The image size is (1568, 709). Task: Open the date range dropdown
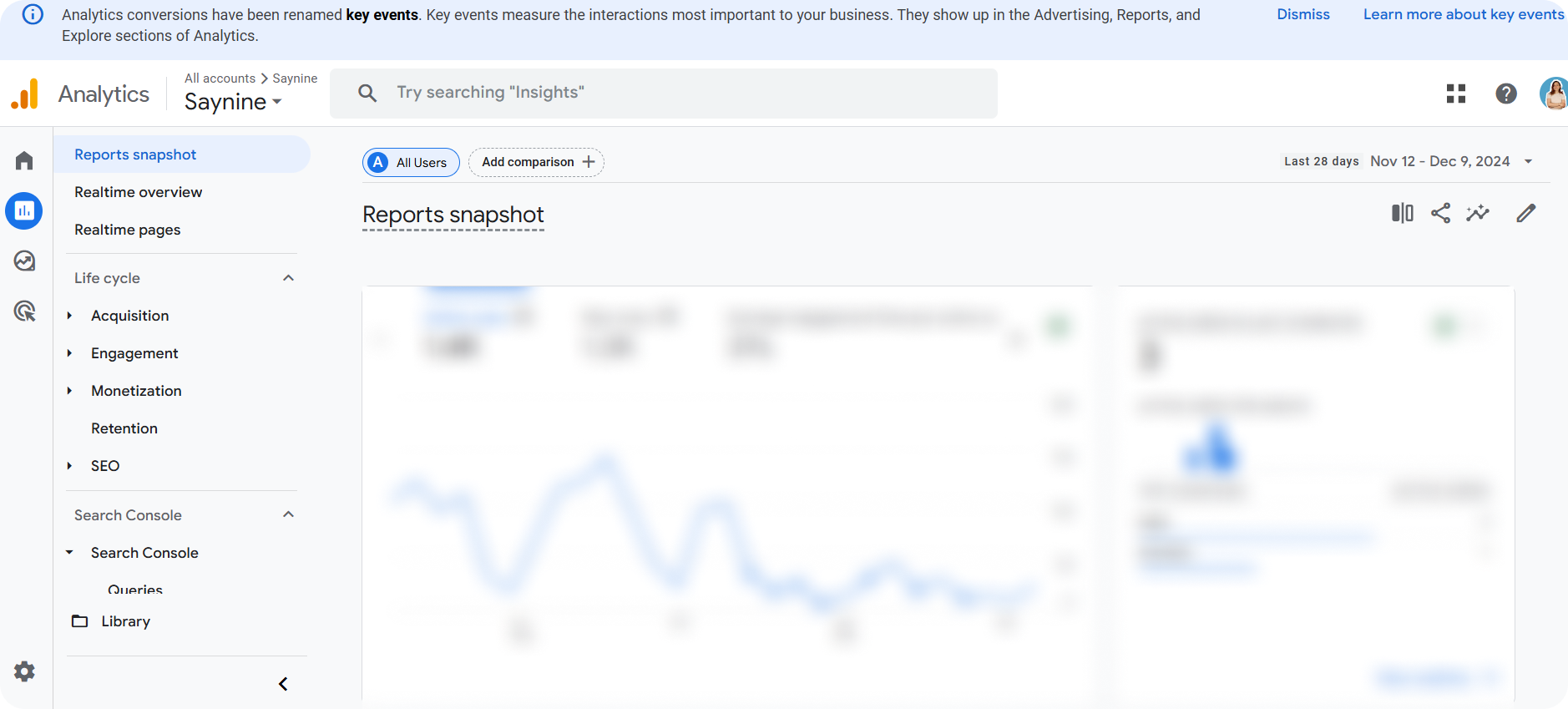(x=1528, y=161)
